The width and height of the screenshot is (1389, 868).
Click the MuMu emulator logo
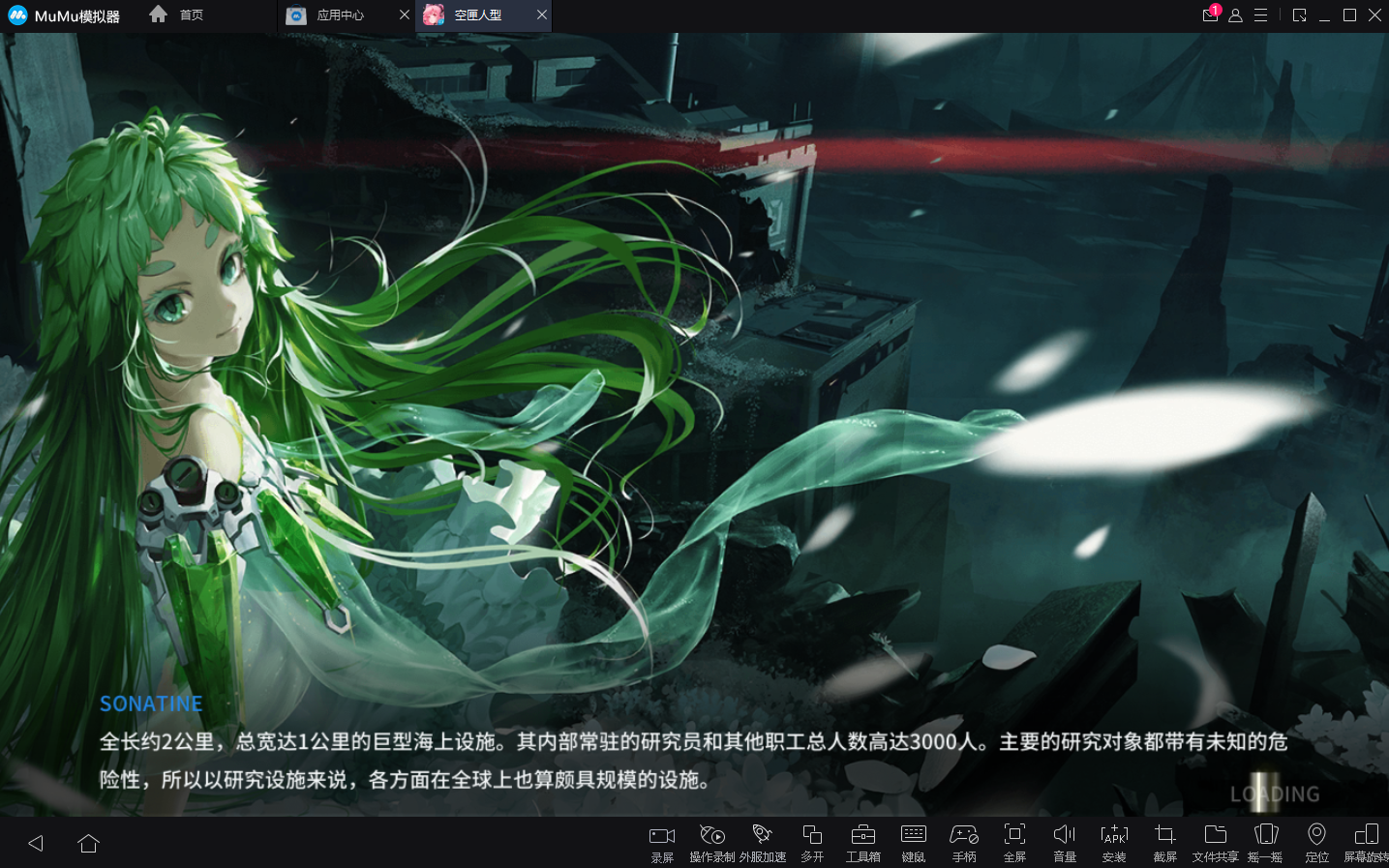click(x=64, y=15)
